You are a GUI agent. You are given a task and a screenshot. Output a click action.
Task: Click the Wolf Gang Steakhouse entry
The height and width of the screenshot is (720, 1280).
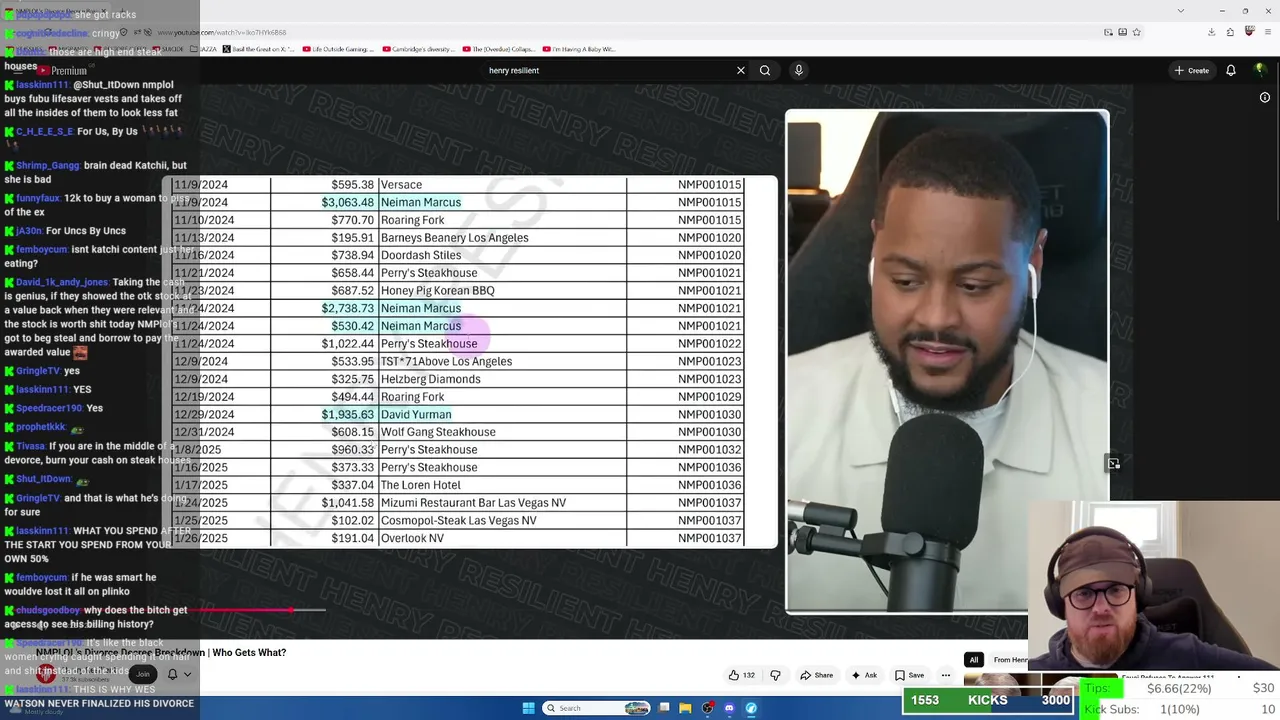pyautogui.click(x=438, y=432)
